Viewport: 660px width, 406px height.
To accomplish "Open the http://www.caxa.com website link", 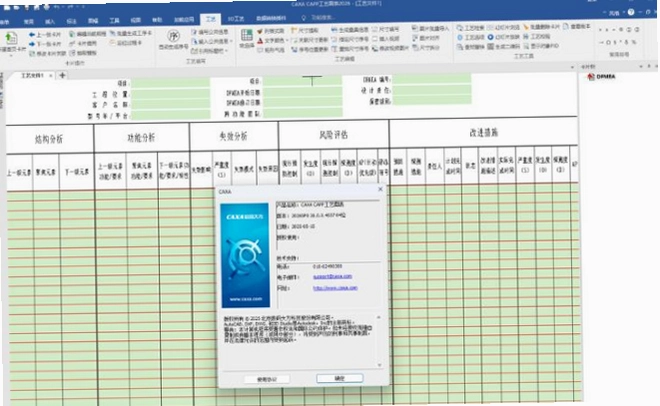I will pyautogui.click(x=335, y=288).
